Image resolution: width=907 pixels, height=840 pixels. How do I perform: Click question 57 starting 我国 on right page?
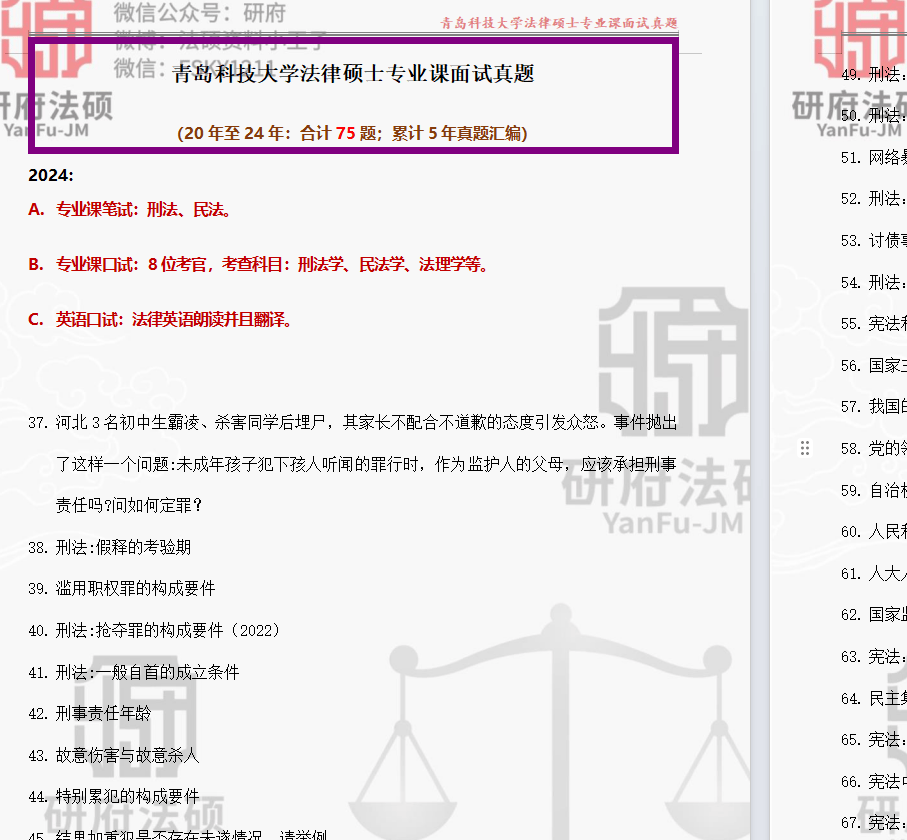[873, 407]
